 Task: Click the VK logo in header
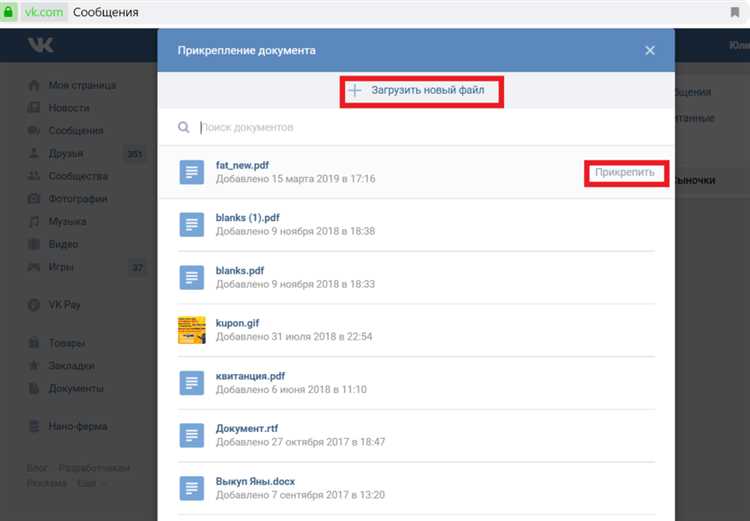coord(41,47)
